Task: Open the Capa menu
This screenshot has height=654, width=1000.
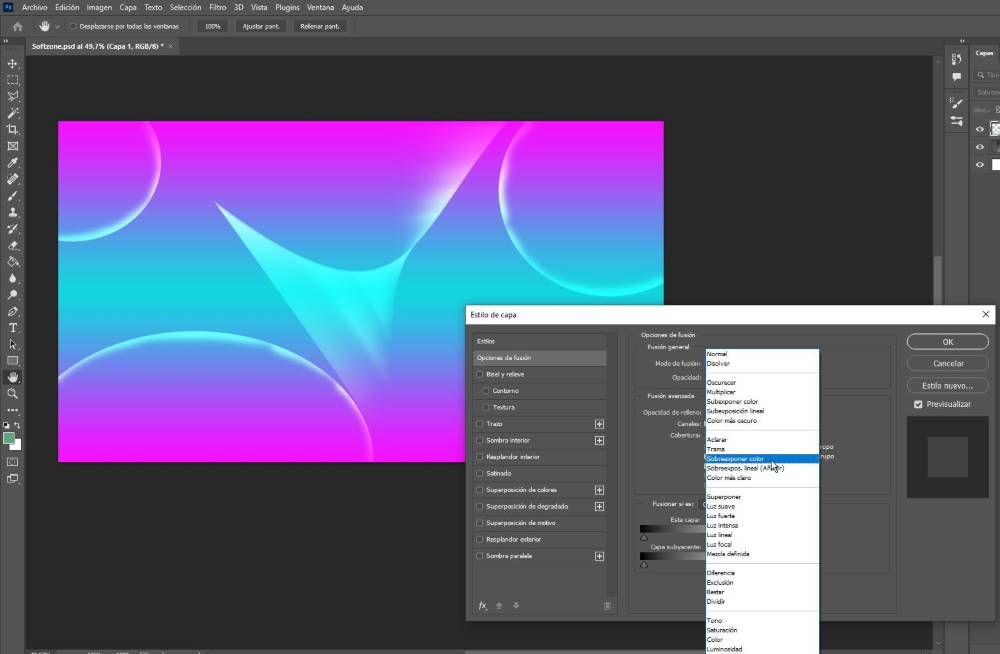Action: 128,8
